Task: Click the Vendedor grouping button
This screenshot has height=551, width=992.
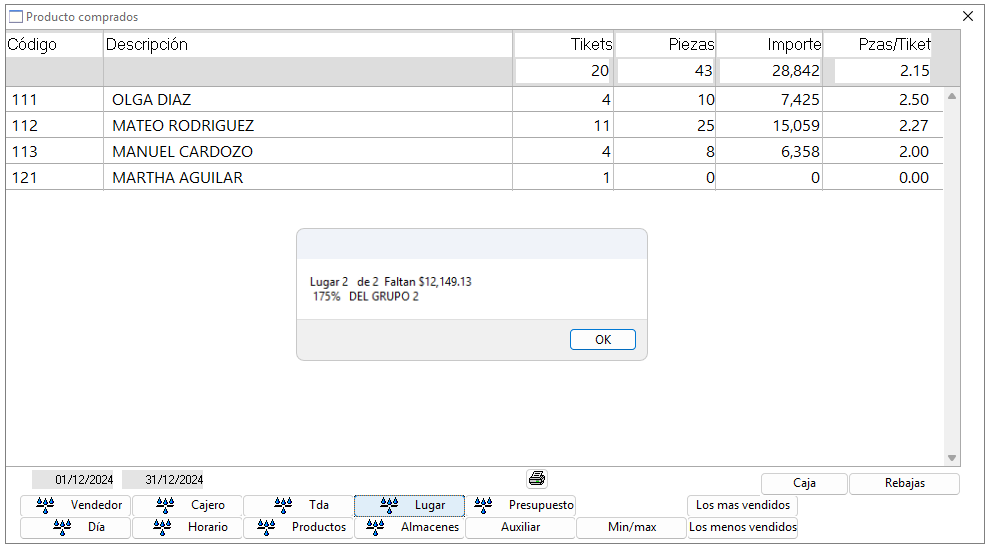Action: 76,506
